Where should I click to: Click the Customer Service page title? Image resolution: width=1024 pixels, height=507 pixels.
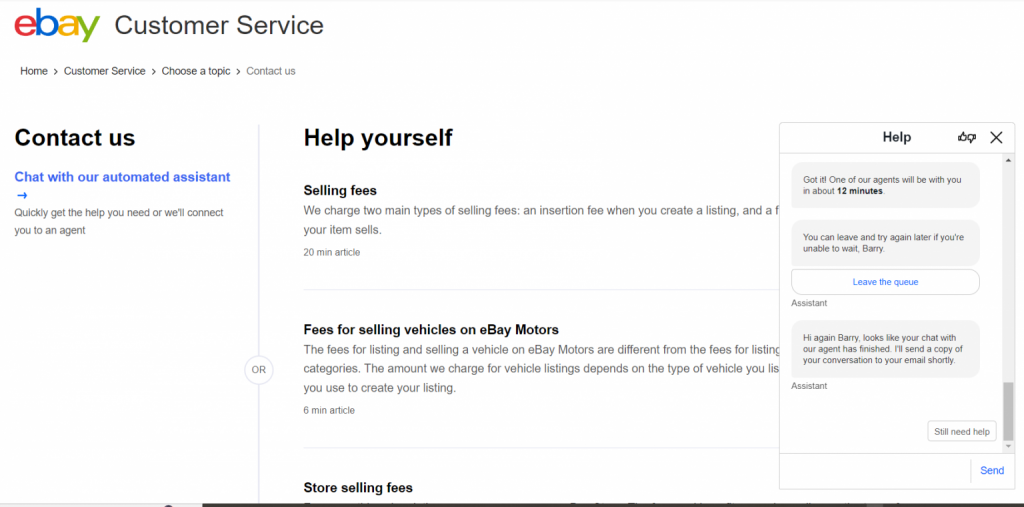(219, 25)
